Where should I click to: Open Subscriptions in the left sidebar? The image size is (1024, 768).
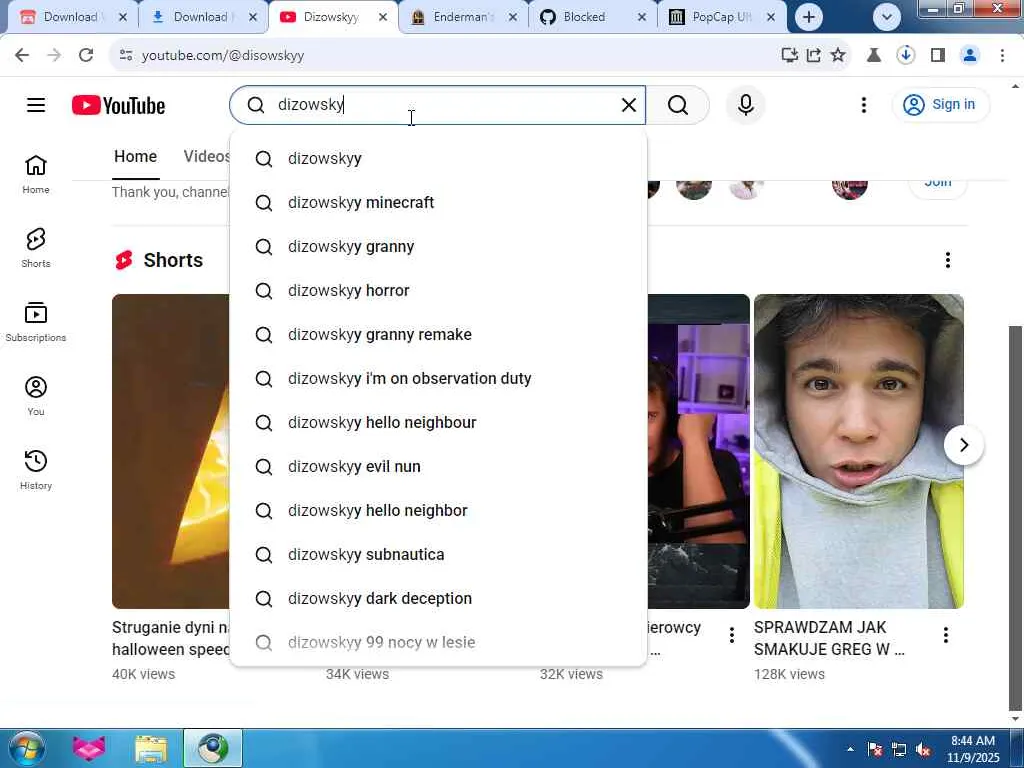coord(36,322)
